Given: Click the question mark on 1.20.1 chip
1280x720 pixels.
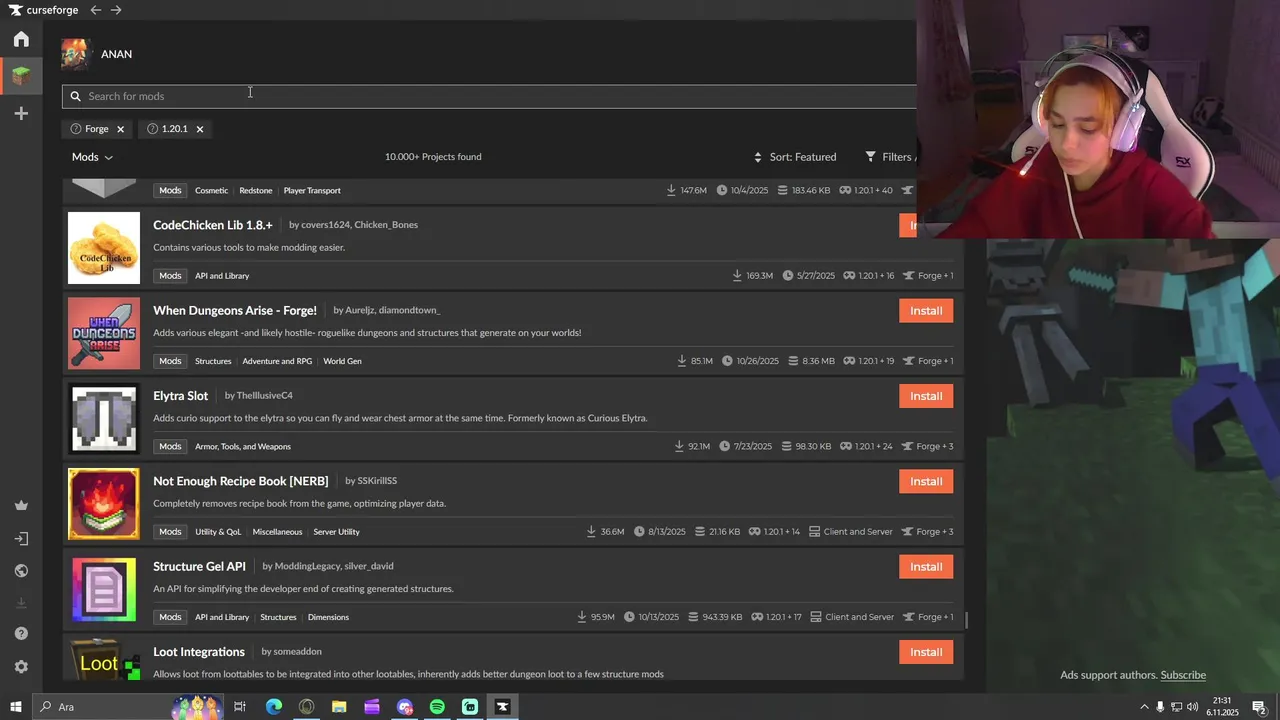Looking at the screenshot, I should click(x=152, y=129).
